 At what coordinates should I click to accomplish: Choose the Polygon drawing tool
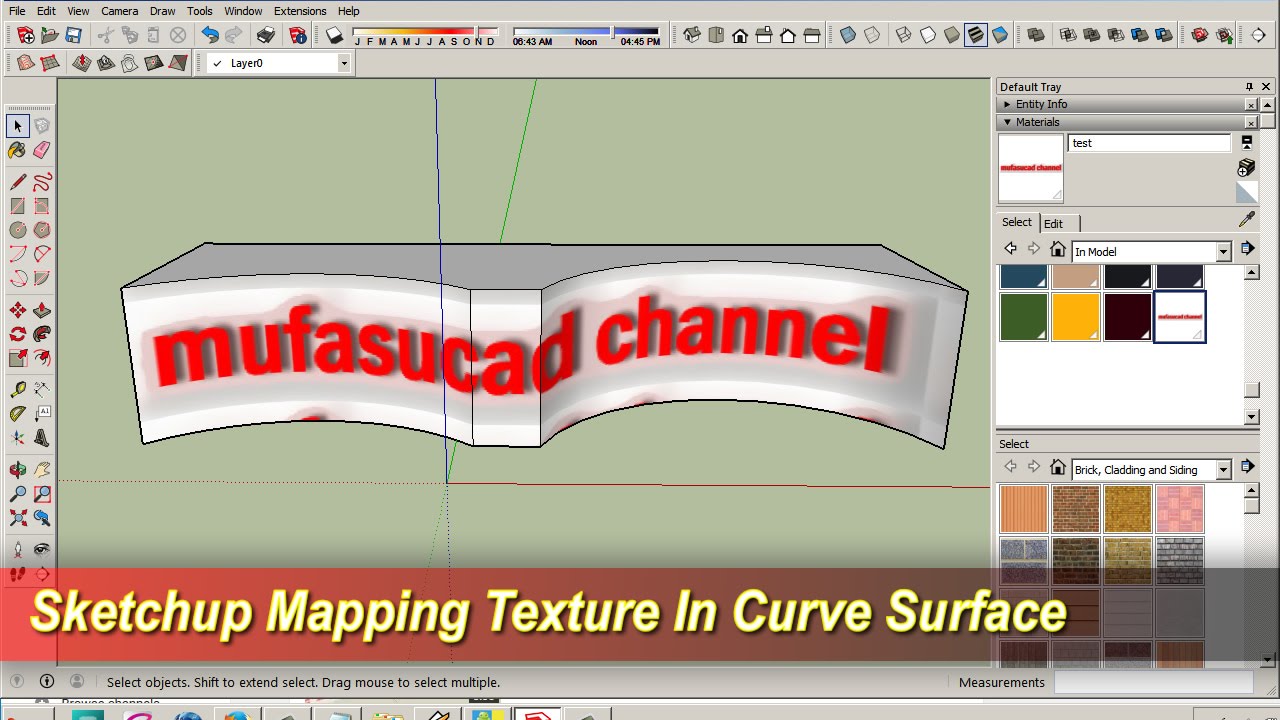(x=42, y=230)
